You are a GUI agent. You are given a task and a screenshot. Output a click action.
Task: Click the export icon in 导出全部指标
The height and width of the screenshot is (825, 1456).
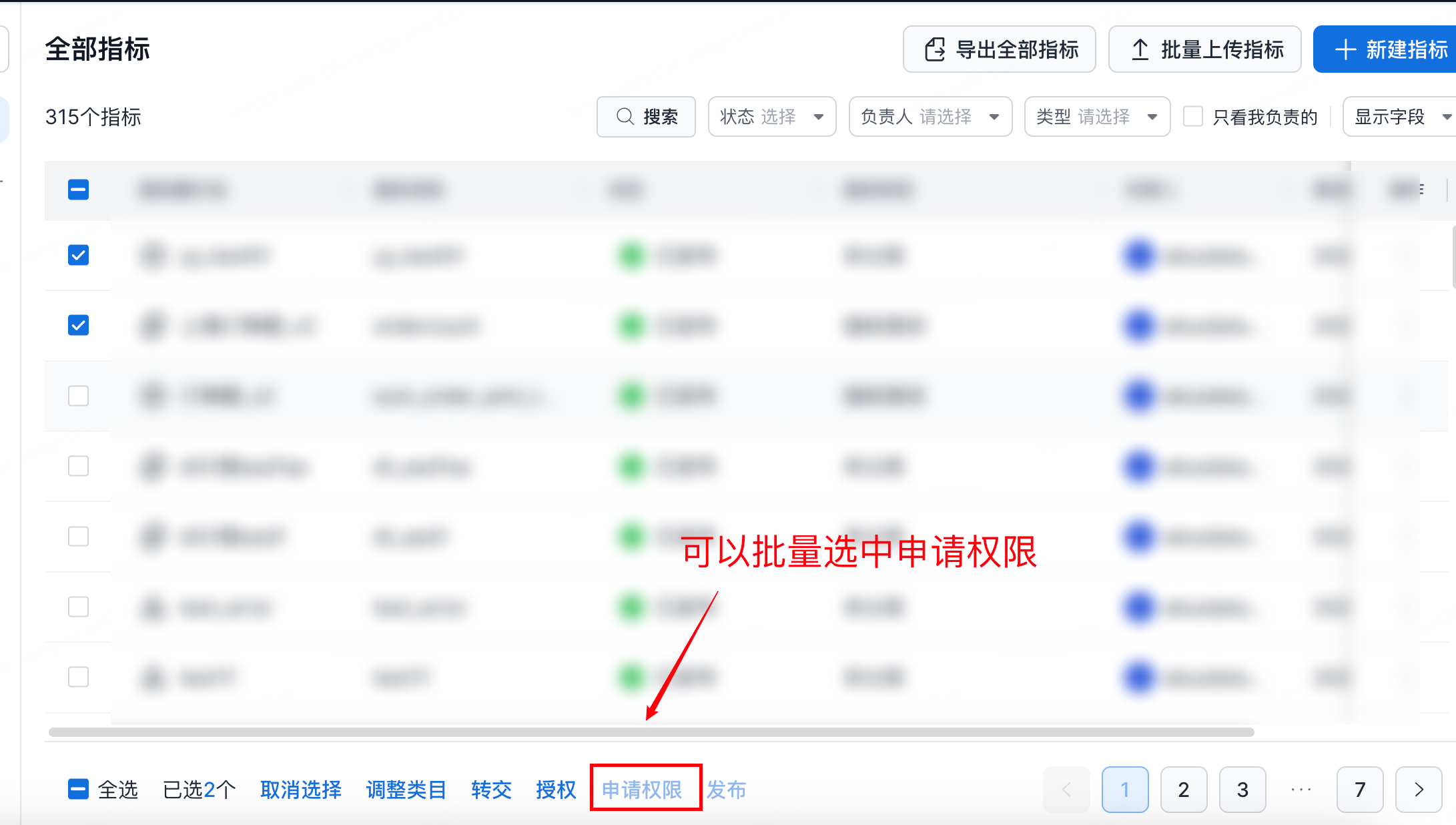point(935,49)
